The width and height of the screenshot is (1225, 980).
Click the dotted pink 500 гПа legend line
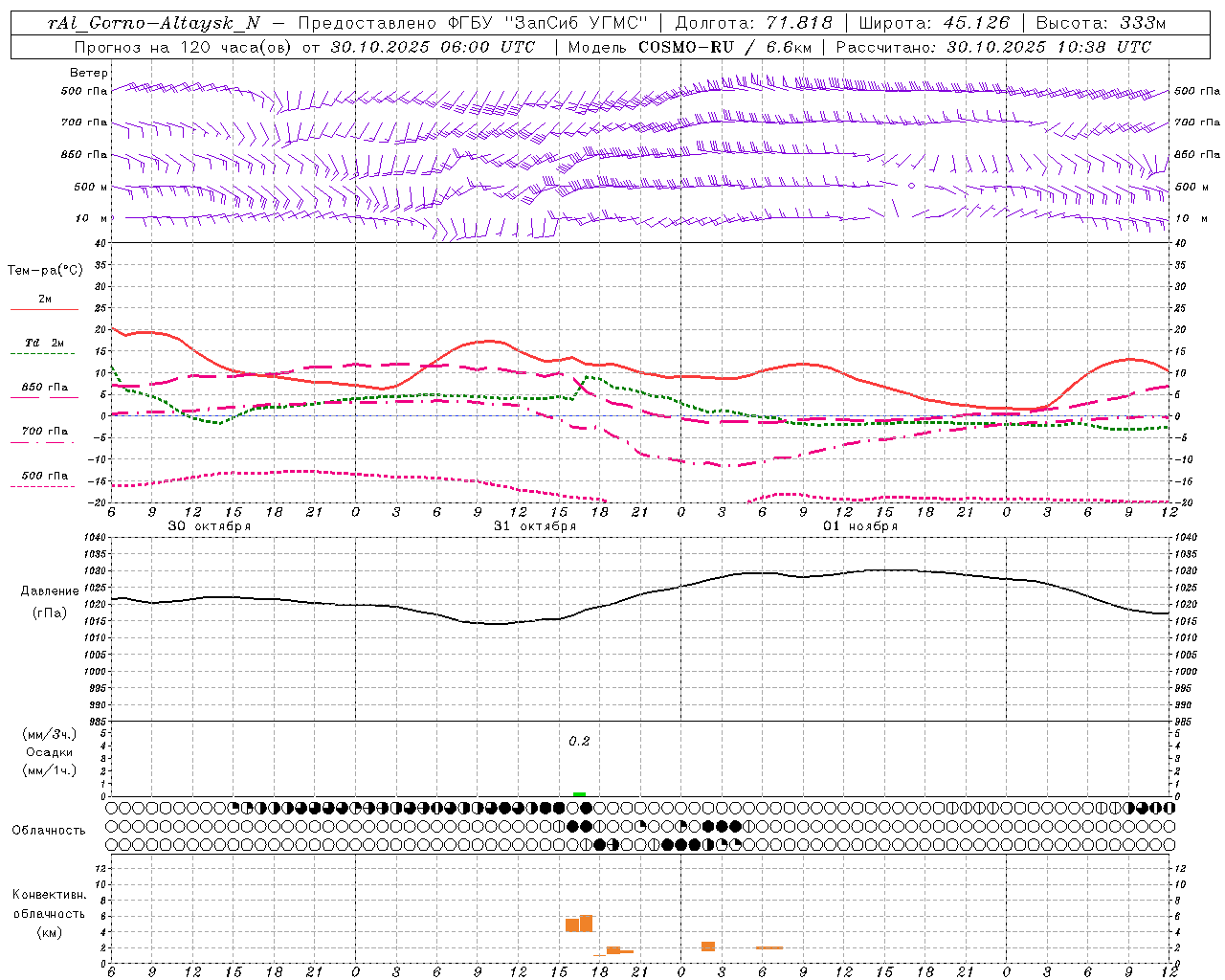pyautogui.click(x=42, y=486)
